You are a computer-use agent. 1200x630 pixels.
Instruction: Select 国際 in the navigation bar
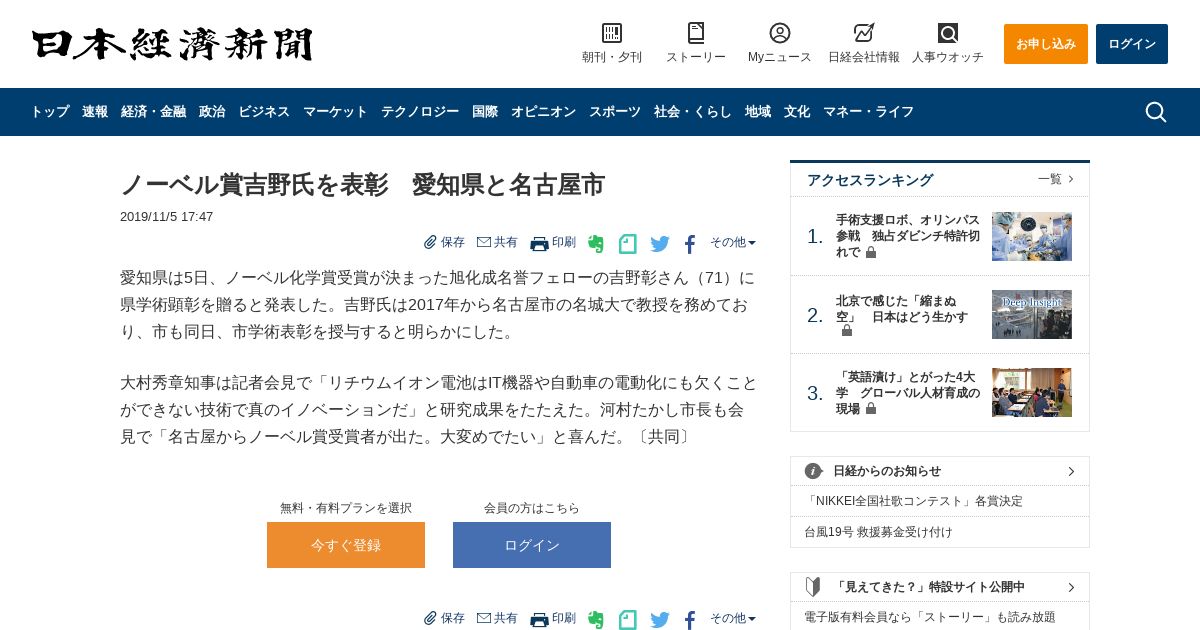[x=485, y=112]
